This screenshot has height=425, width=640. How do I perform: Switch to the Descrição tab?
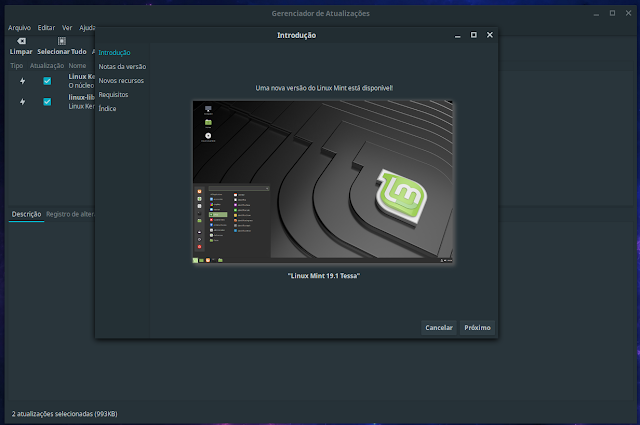click(x=26, y=214)
